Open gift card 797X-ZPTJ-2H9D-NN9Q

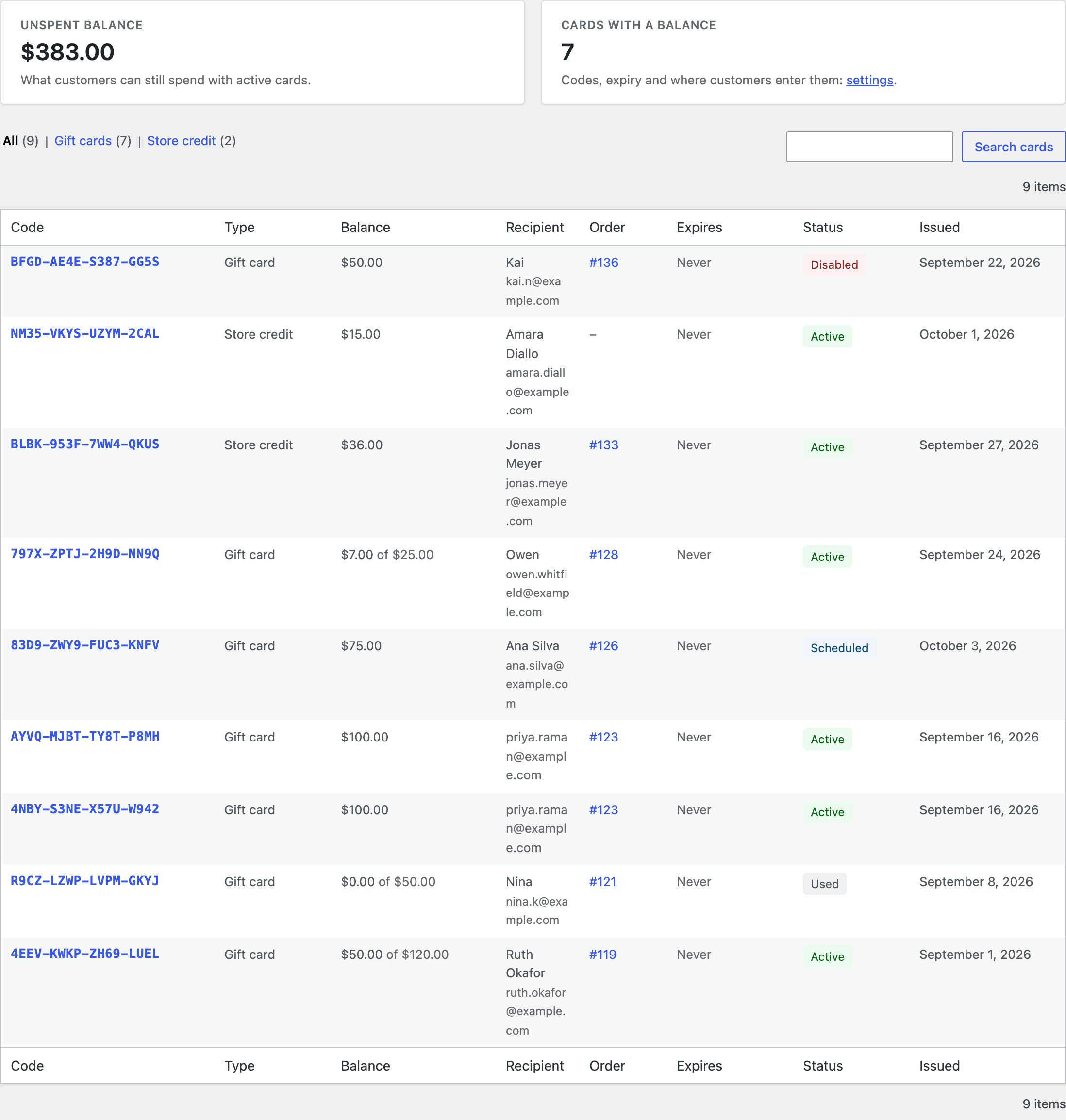(x=84, y=554)
